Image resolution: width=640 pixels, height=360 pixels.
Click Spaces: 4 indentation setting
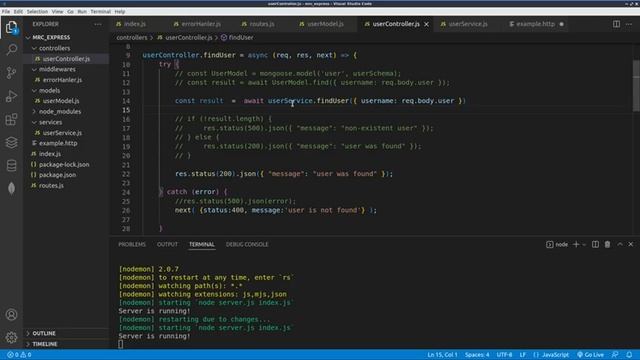[x=477, y=355]
